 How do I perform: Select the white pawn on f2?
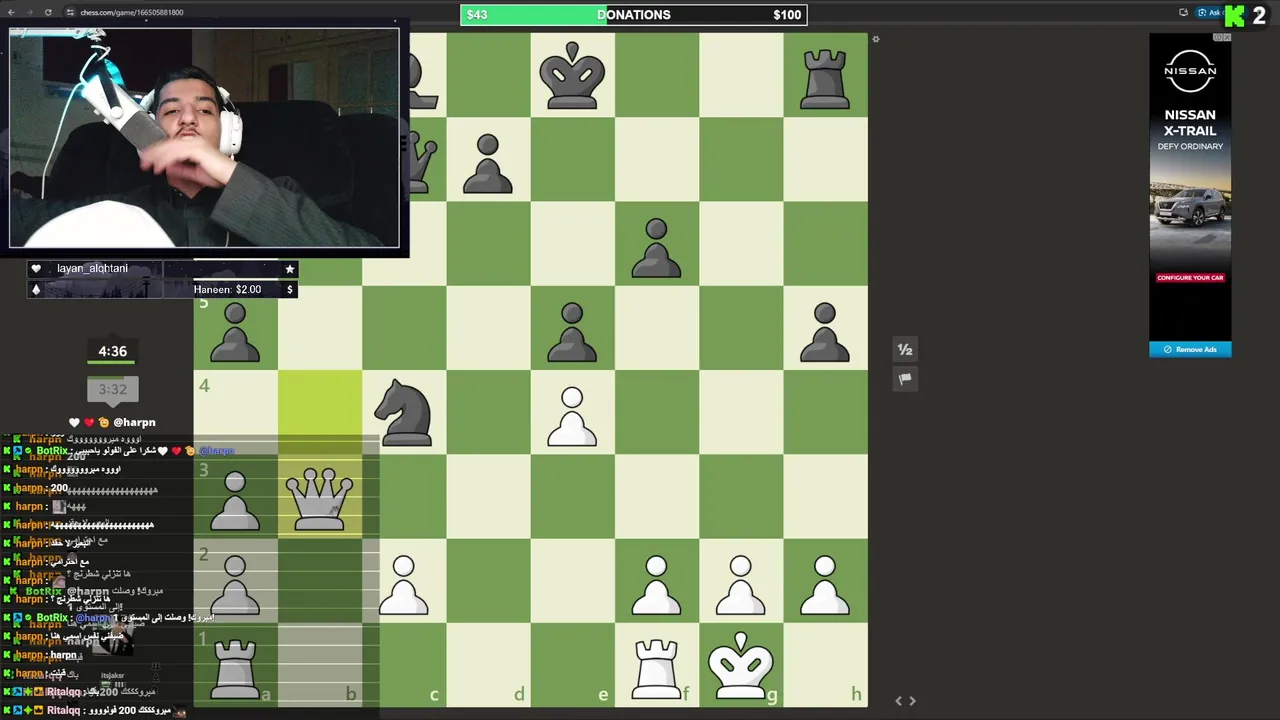pyautogui.click(x=656, y=586)
